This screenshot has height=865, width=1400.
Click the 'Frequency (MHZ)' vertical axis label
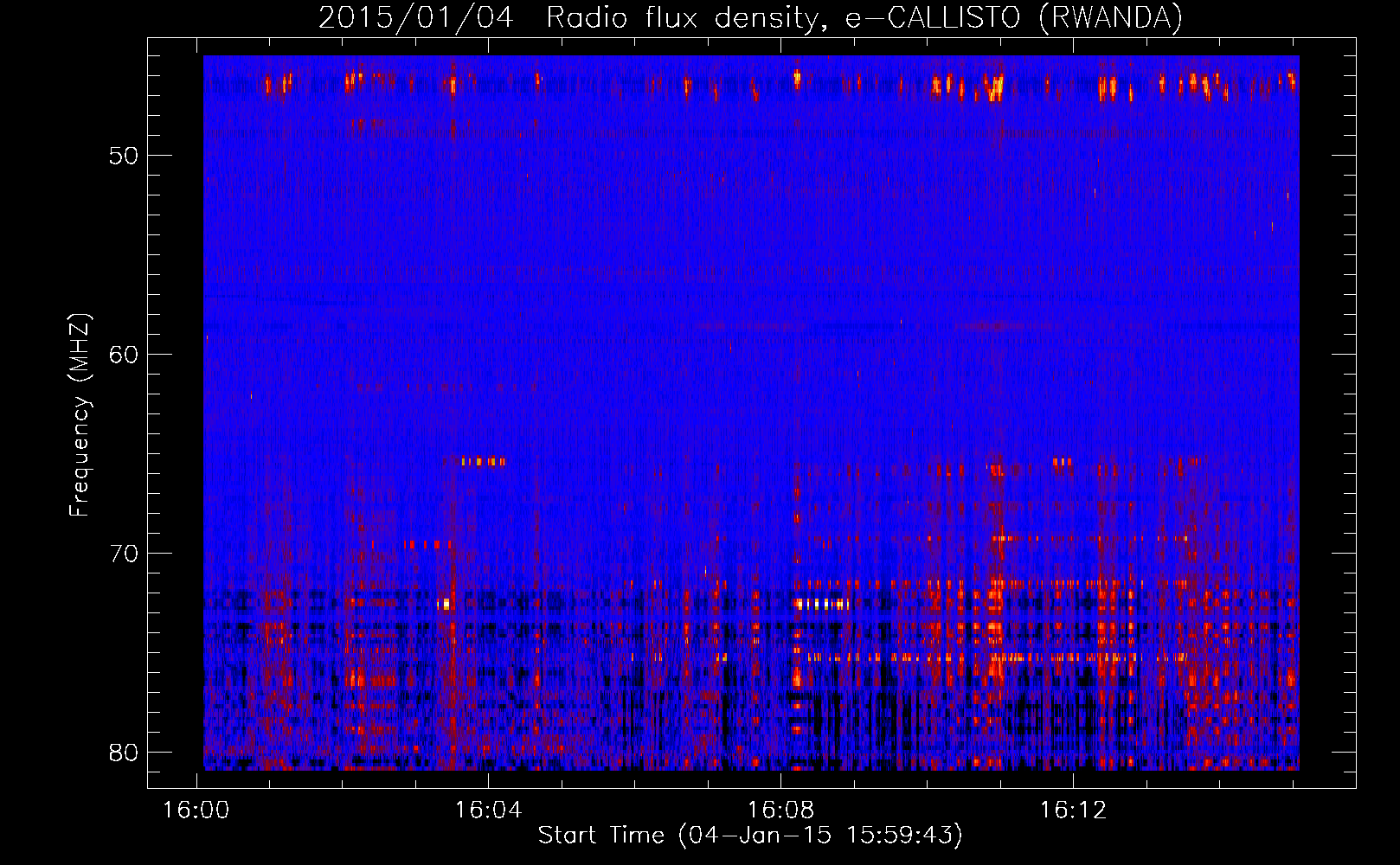tap(80, 415)
